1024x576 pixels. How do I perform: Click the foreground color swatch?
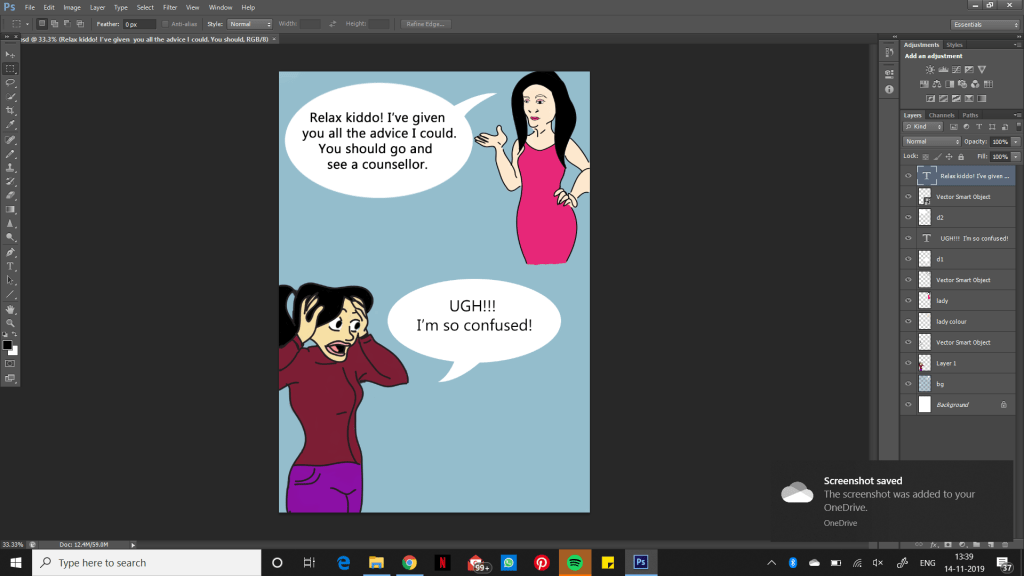click(x=7, y=344)
